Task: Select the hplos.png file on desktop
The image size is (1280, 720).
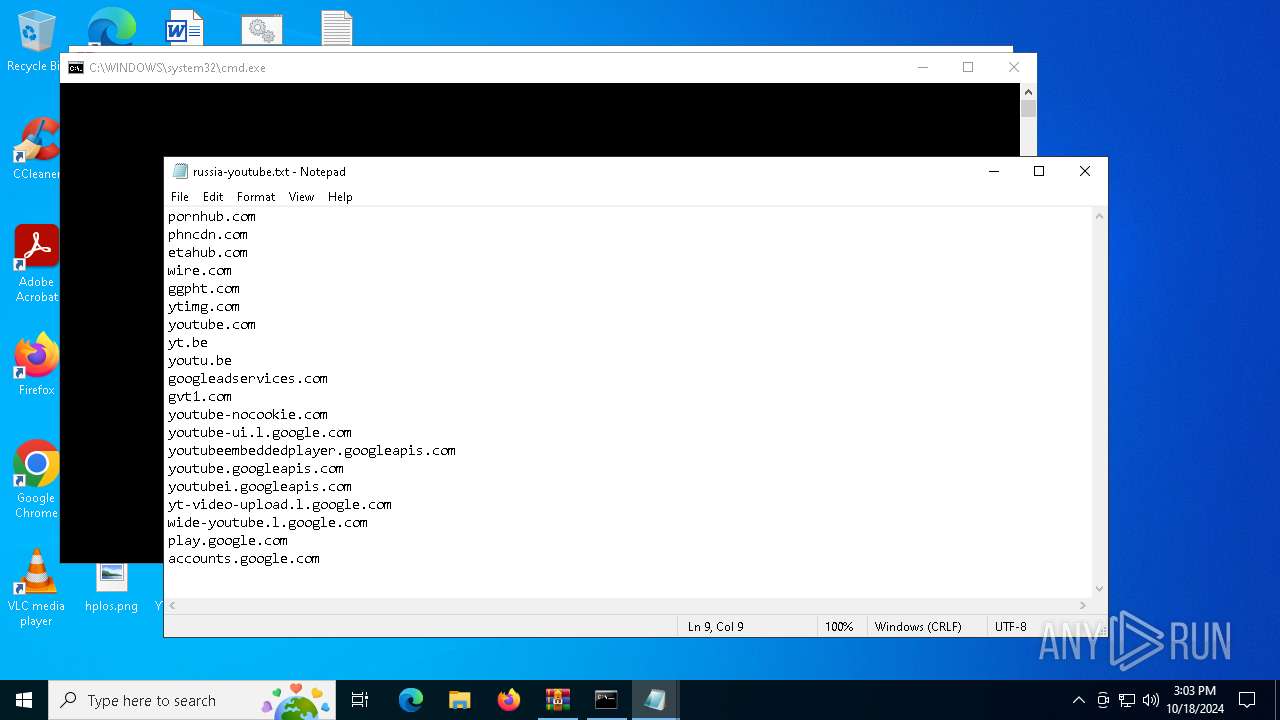Action: [111, 588]
